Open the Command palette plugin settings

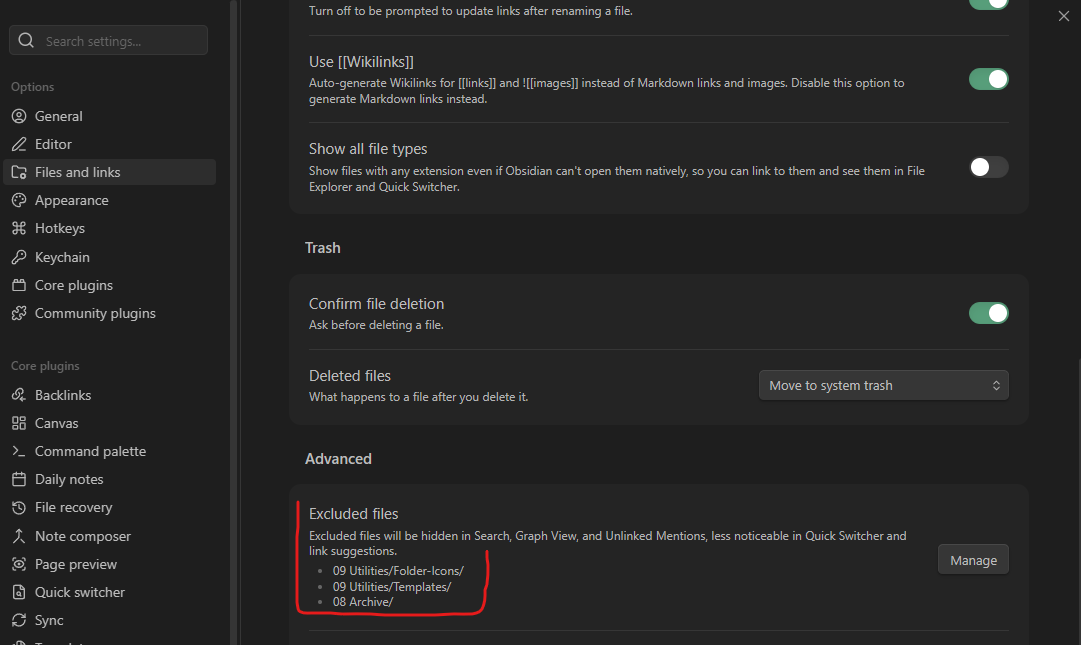90,451
